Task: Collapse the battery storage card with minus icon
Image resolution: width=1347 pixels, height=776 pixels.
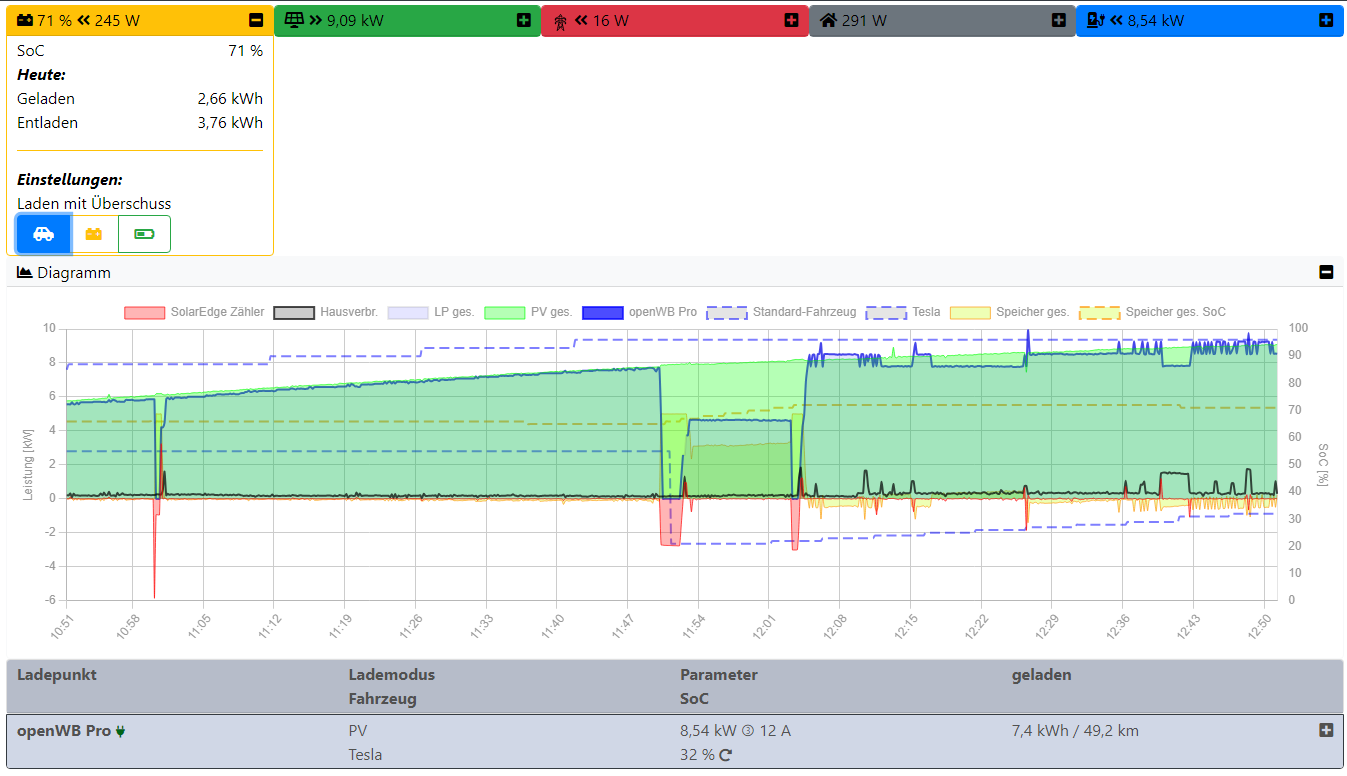Action: pyautogui.click(x=256, y=20)
